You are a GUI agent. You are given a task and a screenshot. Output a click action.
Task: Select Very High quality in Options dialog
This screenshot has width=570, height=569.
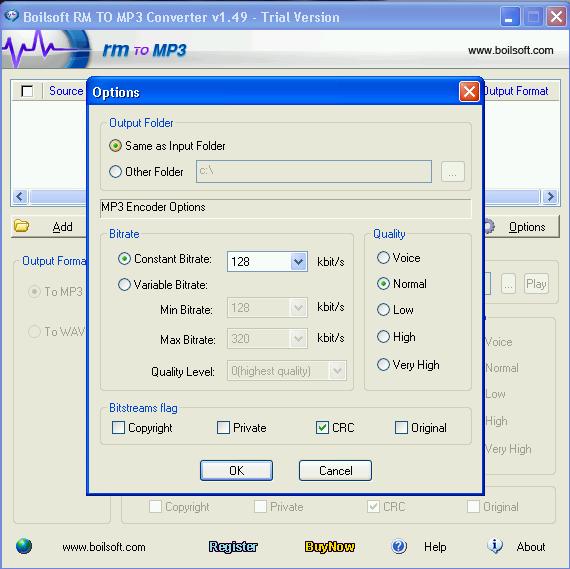point(383,364)
